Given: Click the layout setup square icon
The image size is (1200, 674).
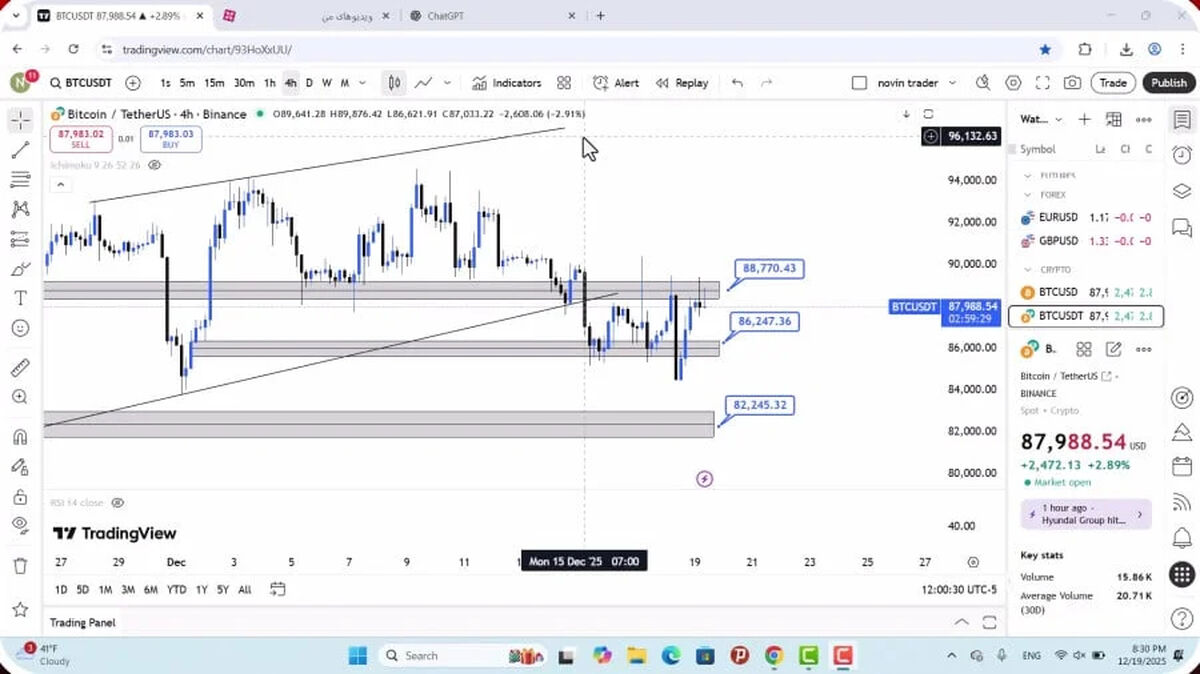Looking at the screenshot, I should (859, 83).
